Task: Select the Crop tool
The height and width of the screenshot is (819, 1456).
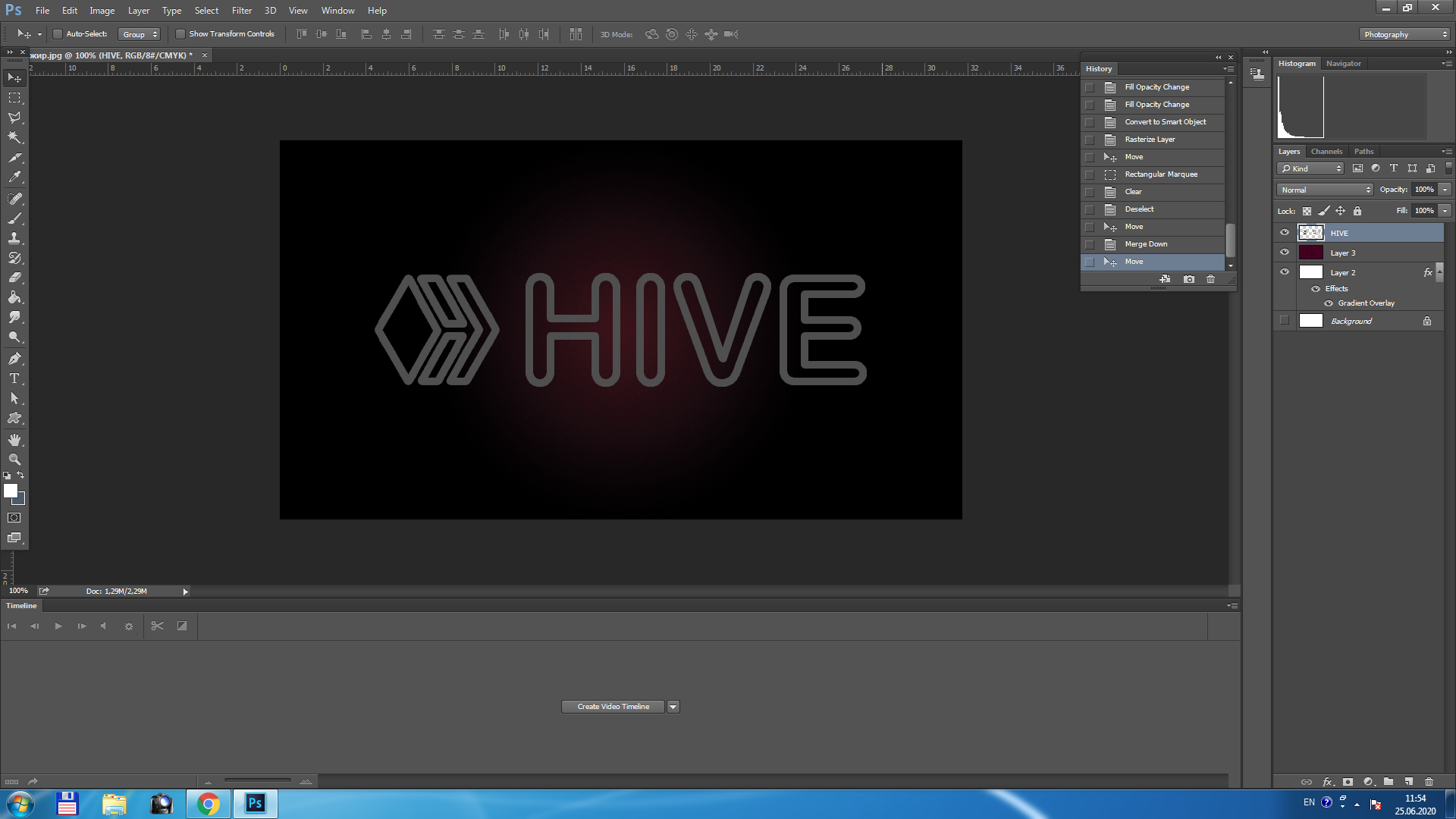Action: tap(14, 158)
